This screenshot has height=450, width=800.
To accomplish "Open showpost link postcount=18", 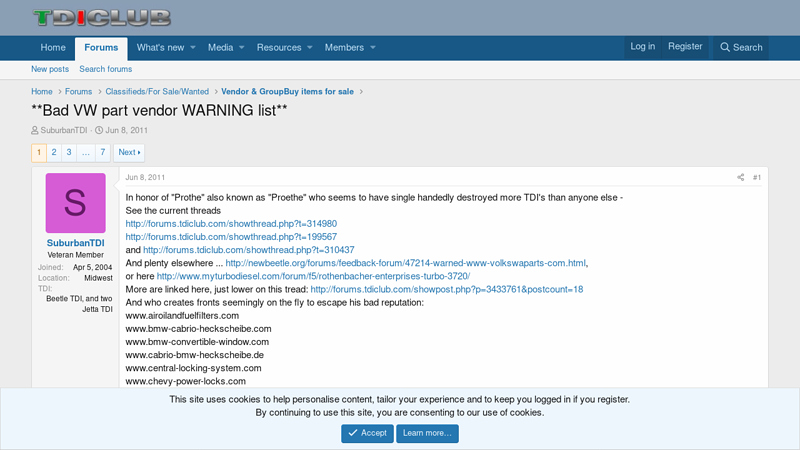I will pos(447,289).
